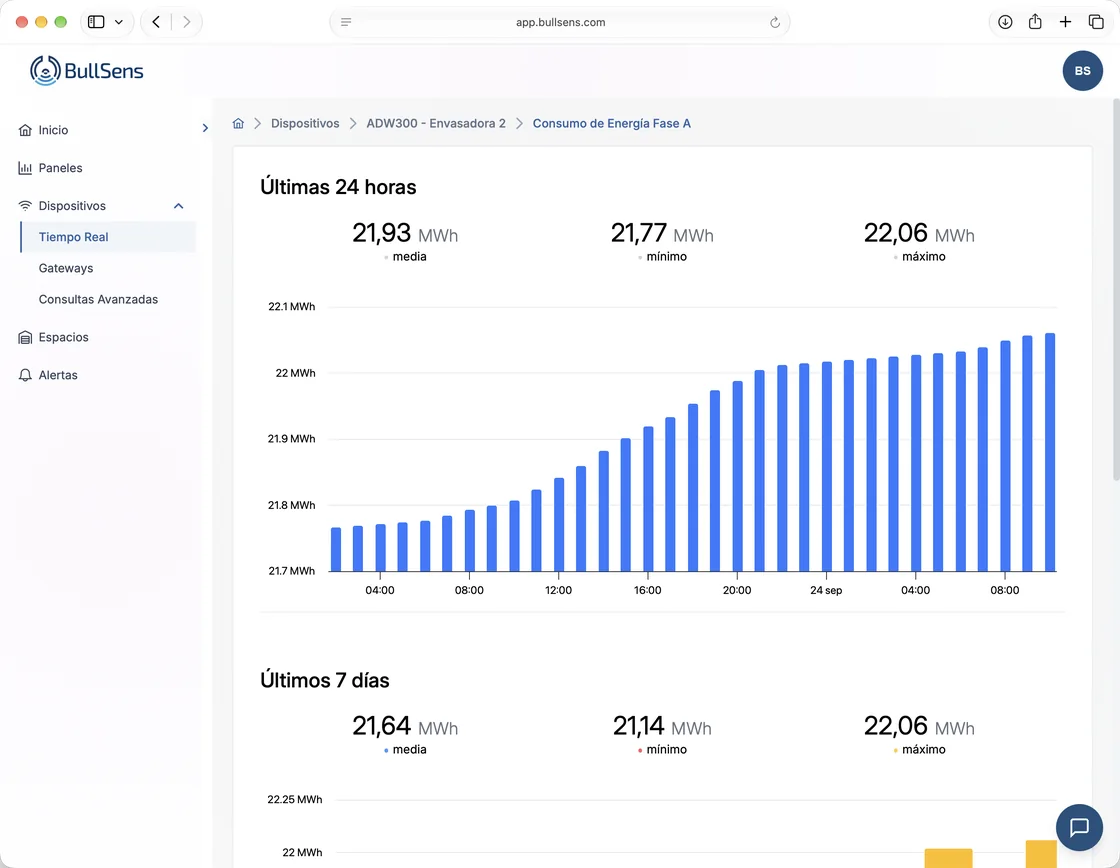Click the Inicio house icon in the sidebar
The image size is (1120, 868).
pos(25,130)
